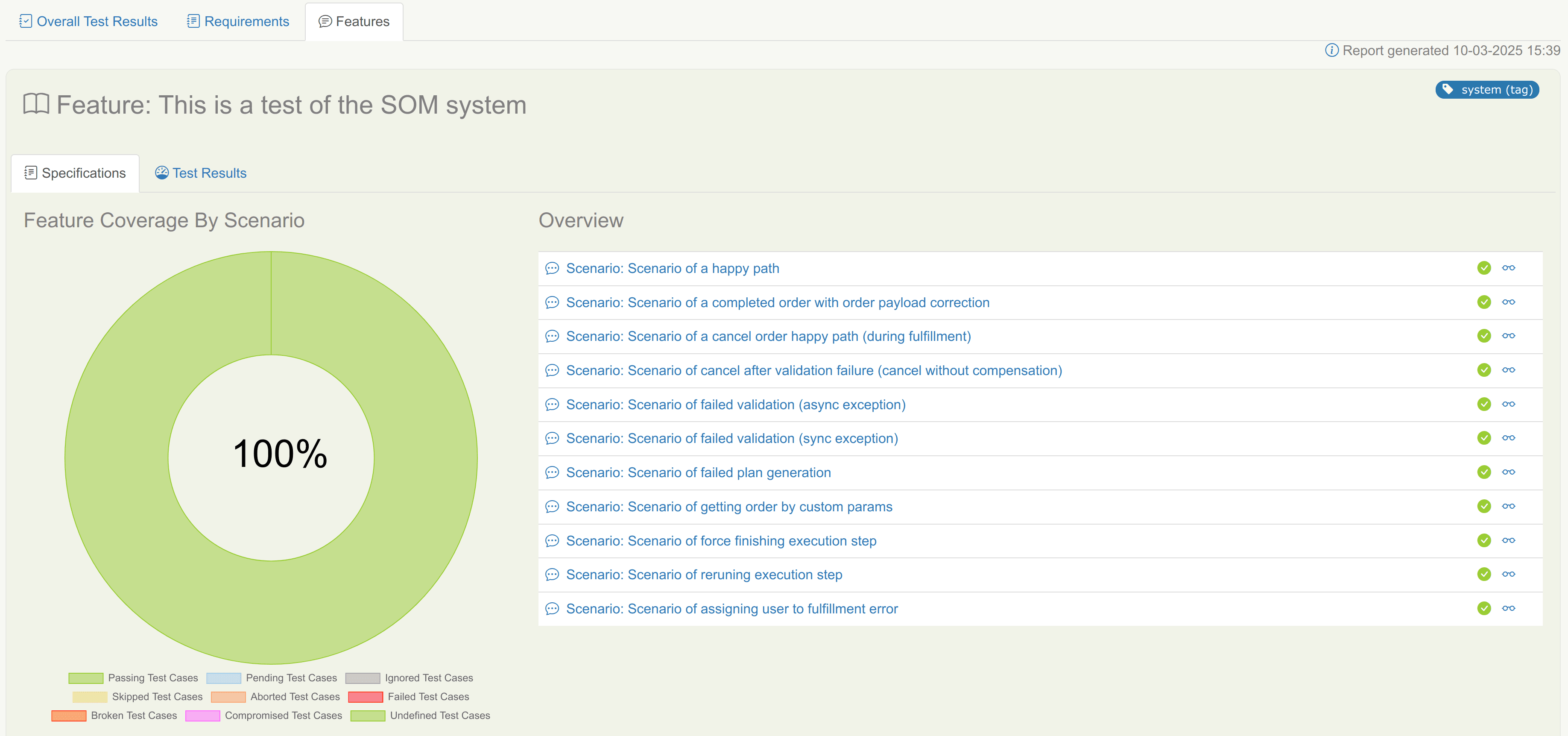
Task: Toggle the status indicator for force finishing scenario
Action: [1484, 540]
